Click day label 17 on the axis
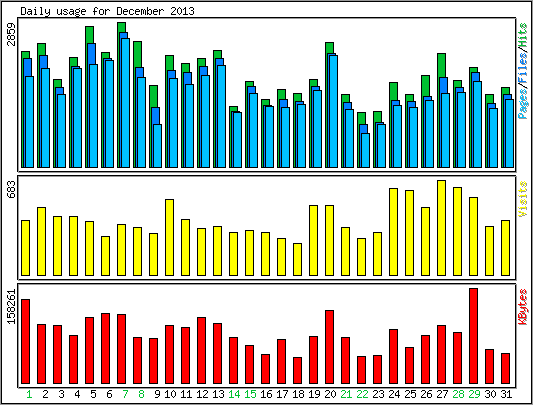533x405 pixels. [282, 394]
